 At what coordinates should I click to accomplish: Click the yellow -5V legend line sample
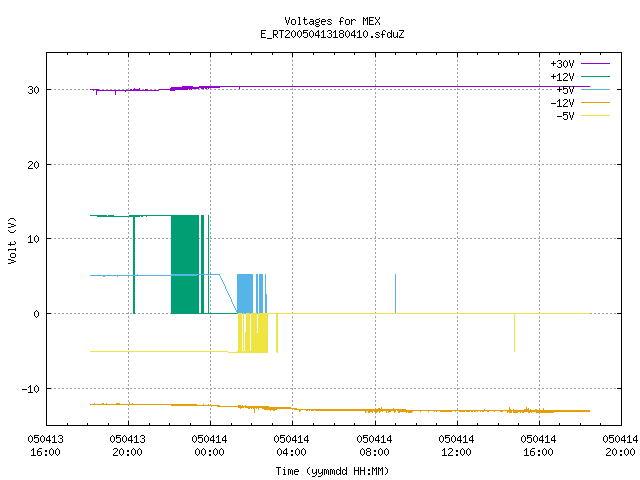[x=595, y=116]
